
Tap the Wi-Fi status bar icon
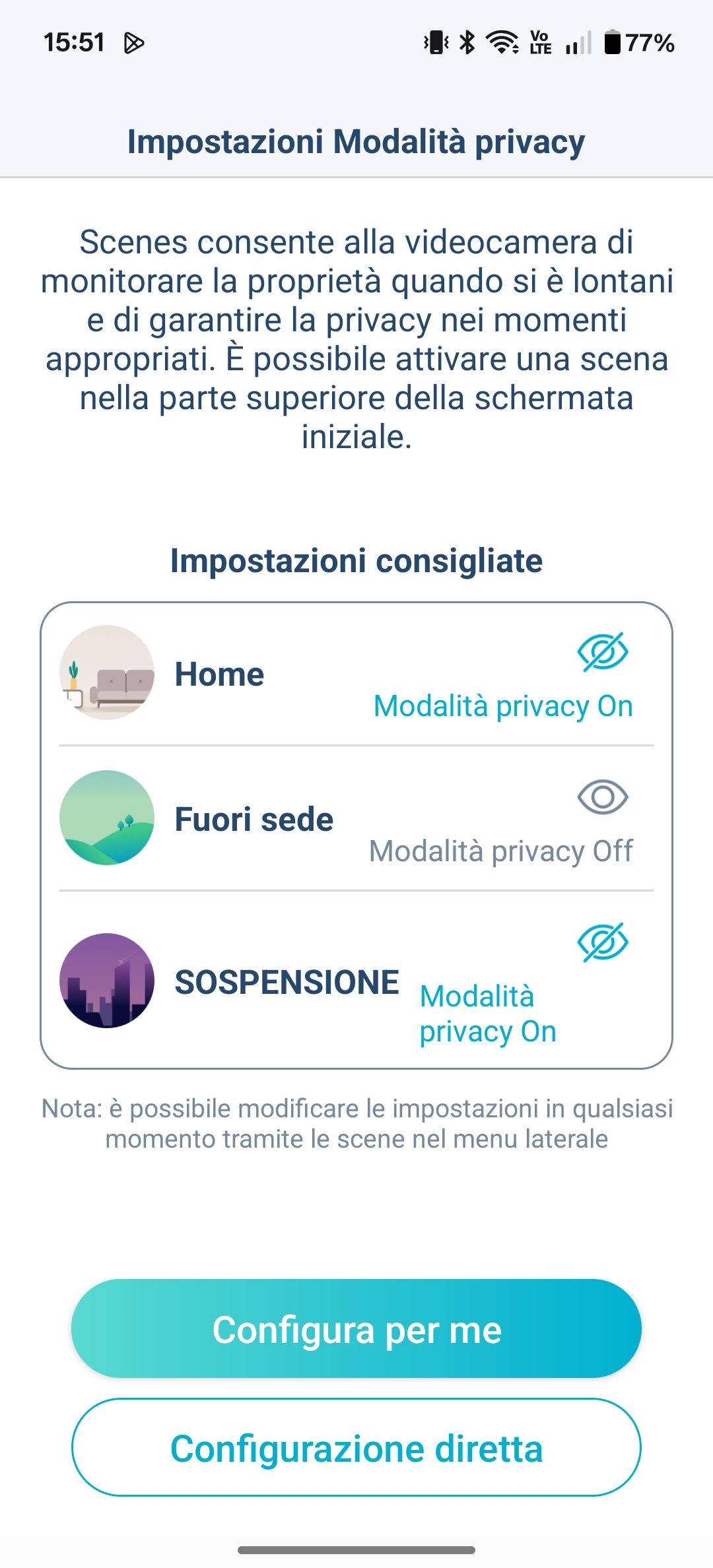pyautogui.click(x=502, y=43)
